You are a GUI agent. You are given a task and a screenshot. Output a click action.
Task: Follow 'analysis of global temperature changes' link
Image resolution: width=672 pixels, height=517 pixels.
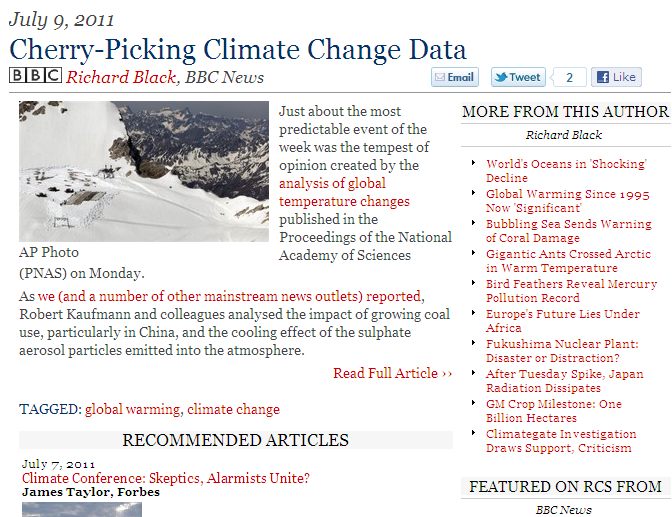click(x=344, y=192)
